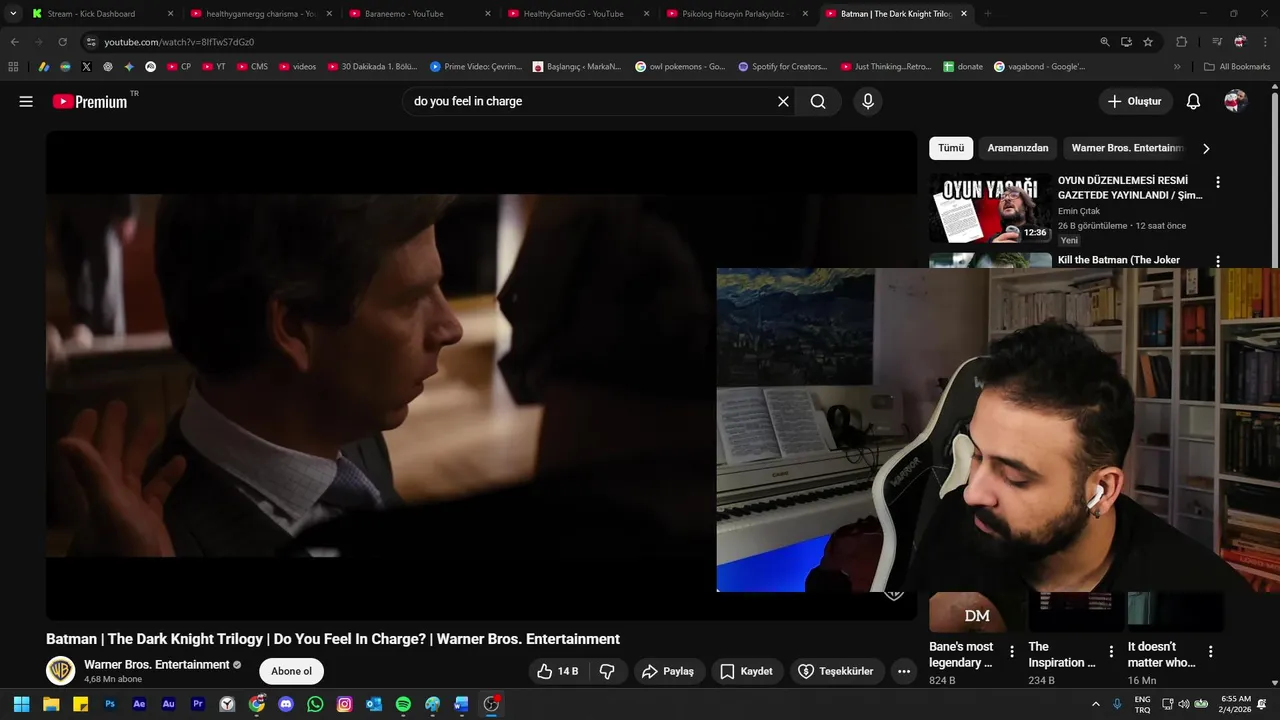Viewport: 1280px width, 720px height.
Task: Open Windows Start menu
Action: [x=21, y=704]
